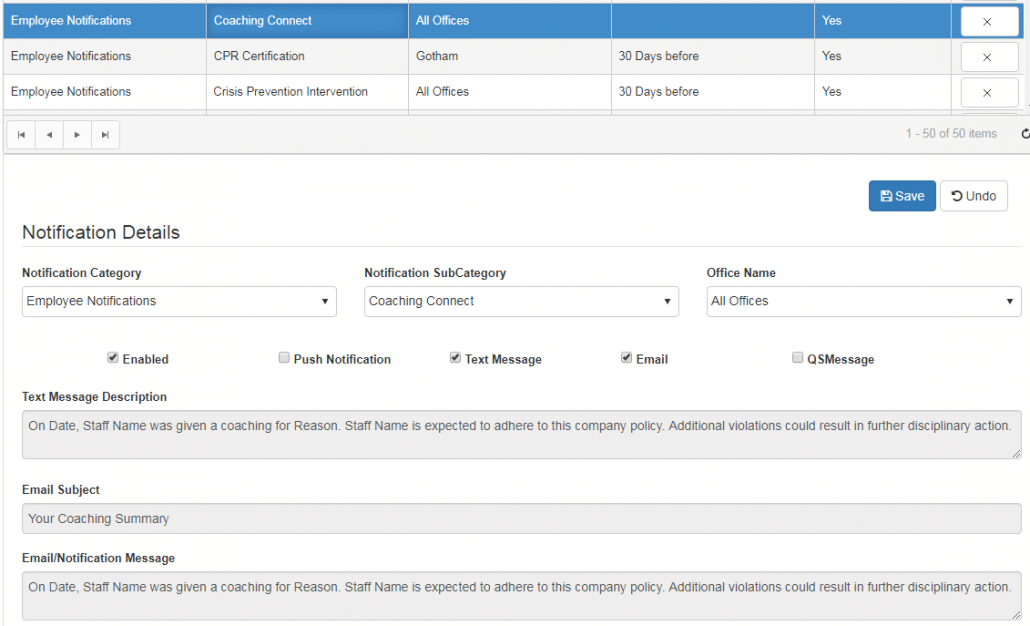Disable the Text Message checkbox
This screenshot has height=626, width=1030.
(x=455, y=357)
